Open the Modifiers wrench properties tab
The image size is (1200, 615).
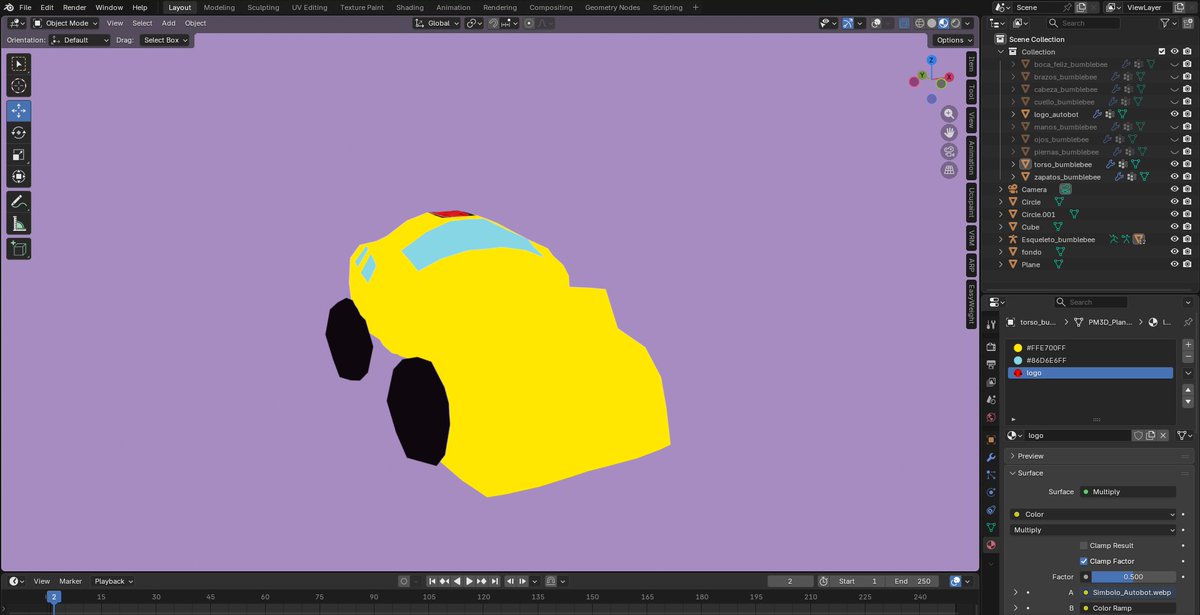[x=991, y=457]
